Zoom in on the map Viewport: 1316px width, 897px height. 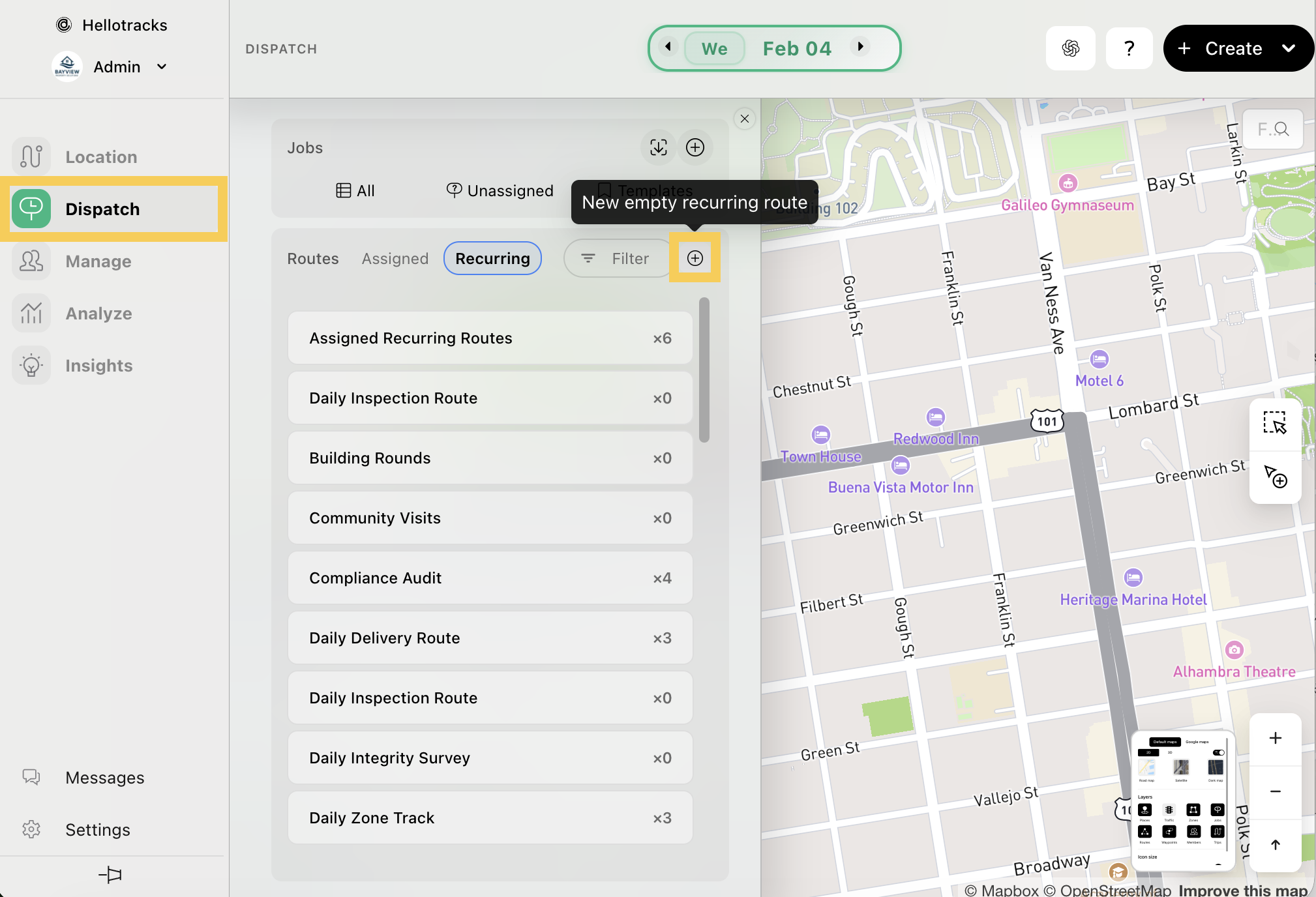pyautogui.click(x=1275, y=738)
